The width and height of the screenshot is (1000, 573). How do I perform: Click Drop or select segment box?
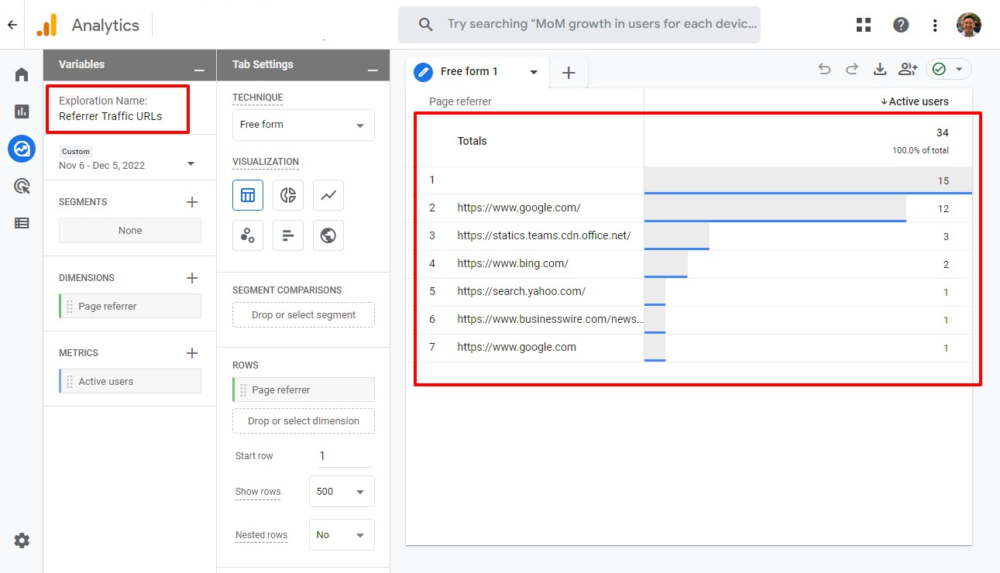pos(304,315)
